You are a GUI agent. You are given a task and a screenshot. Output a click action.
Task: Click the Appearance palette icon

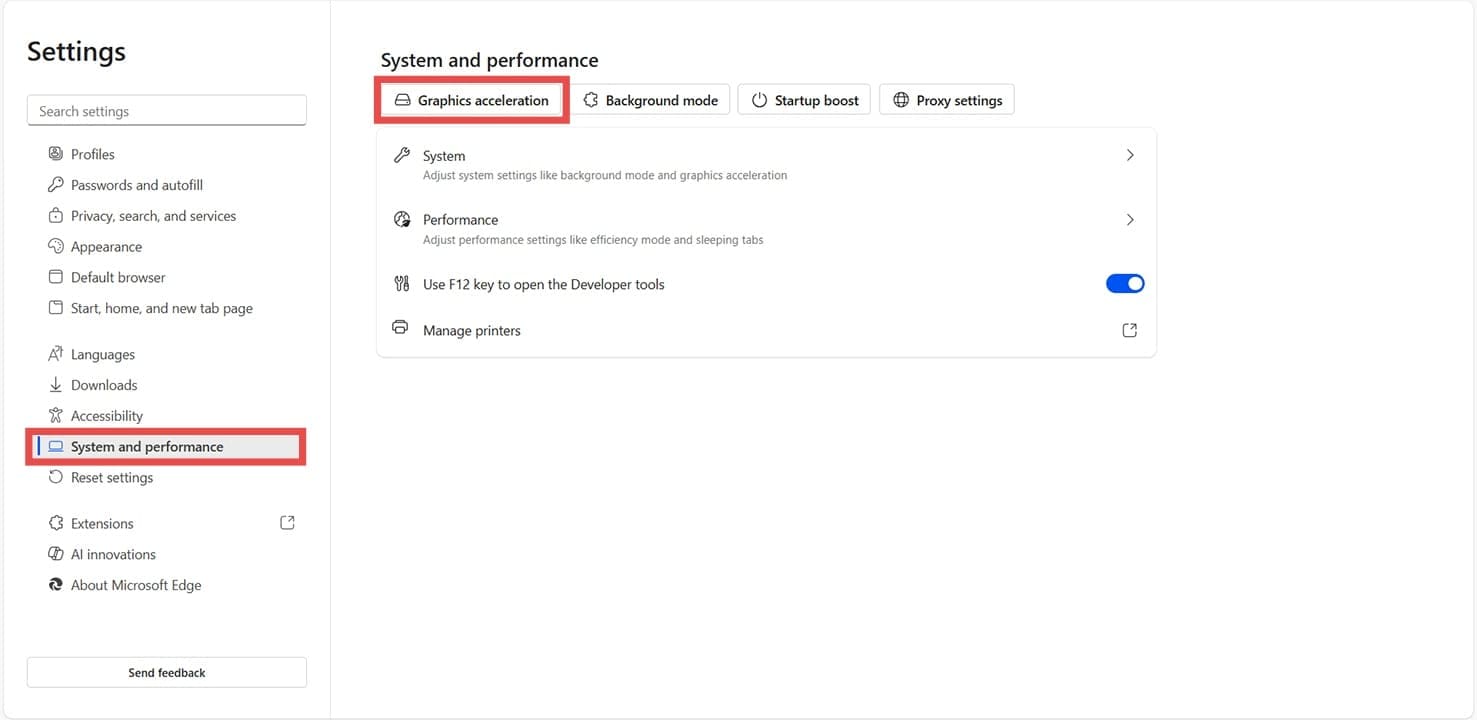(56, 246)
